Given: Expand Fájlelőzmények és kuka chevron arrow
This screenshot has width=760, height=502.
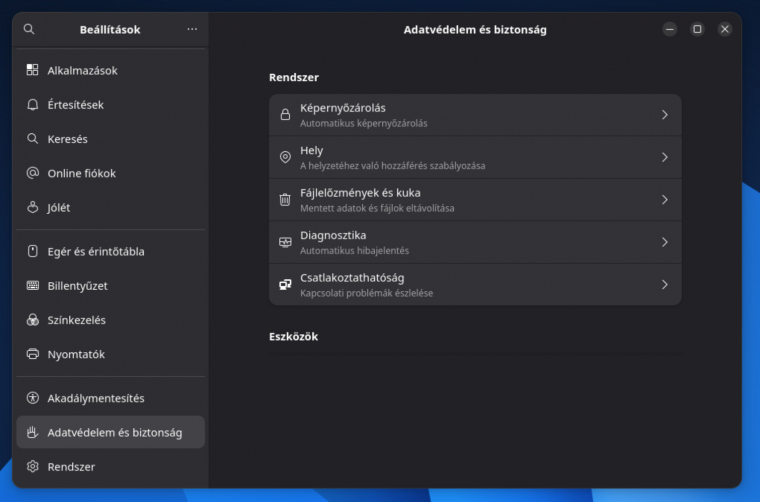Looking at the screenshot, I should [665, 200].
